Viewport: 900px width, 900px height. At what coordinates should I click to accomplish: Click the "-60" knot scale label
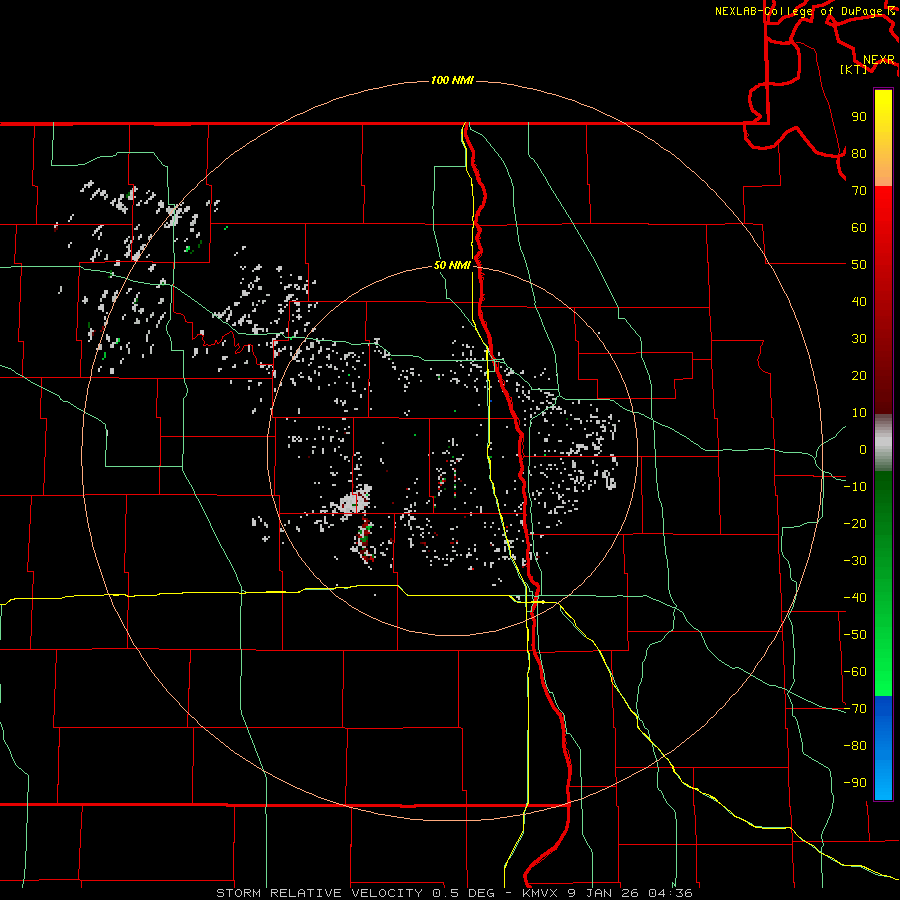pos(855,672)
